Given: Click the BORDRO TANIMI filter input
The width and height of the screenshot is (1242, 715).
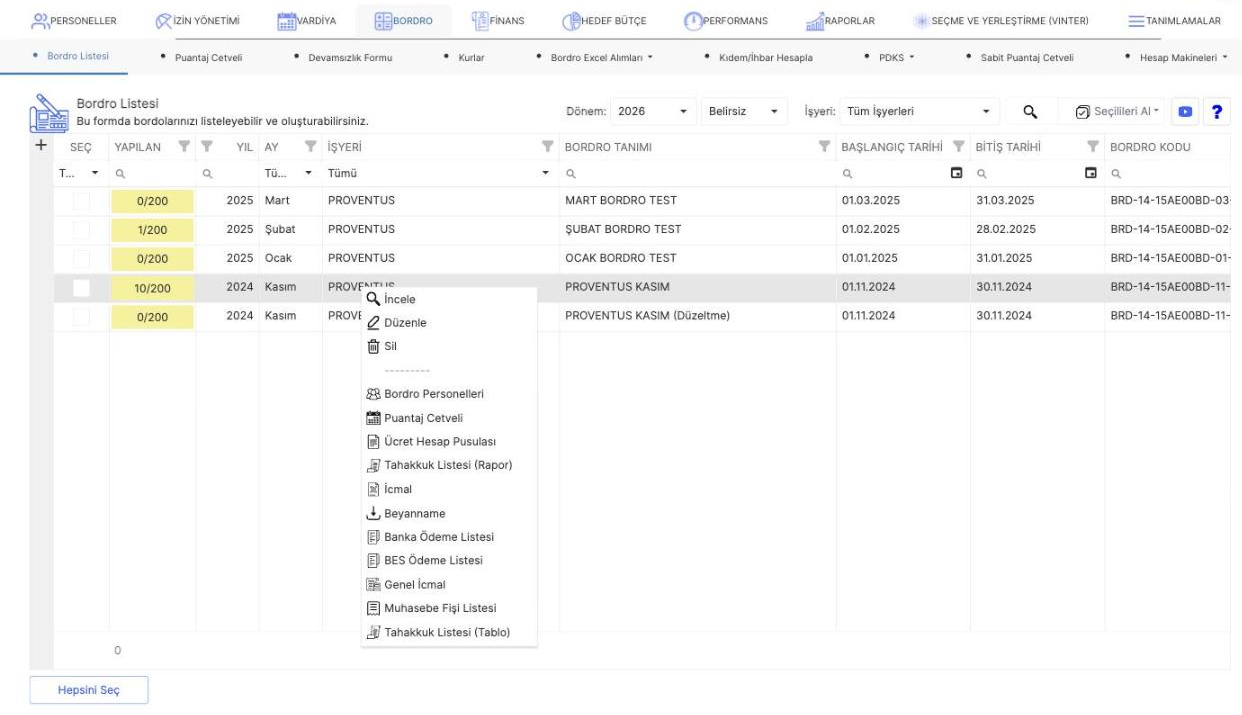Looking at the screenshot, I should (x=698, y=172).
